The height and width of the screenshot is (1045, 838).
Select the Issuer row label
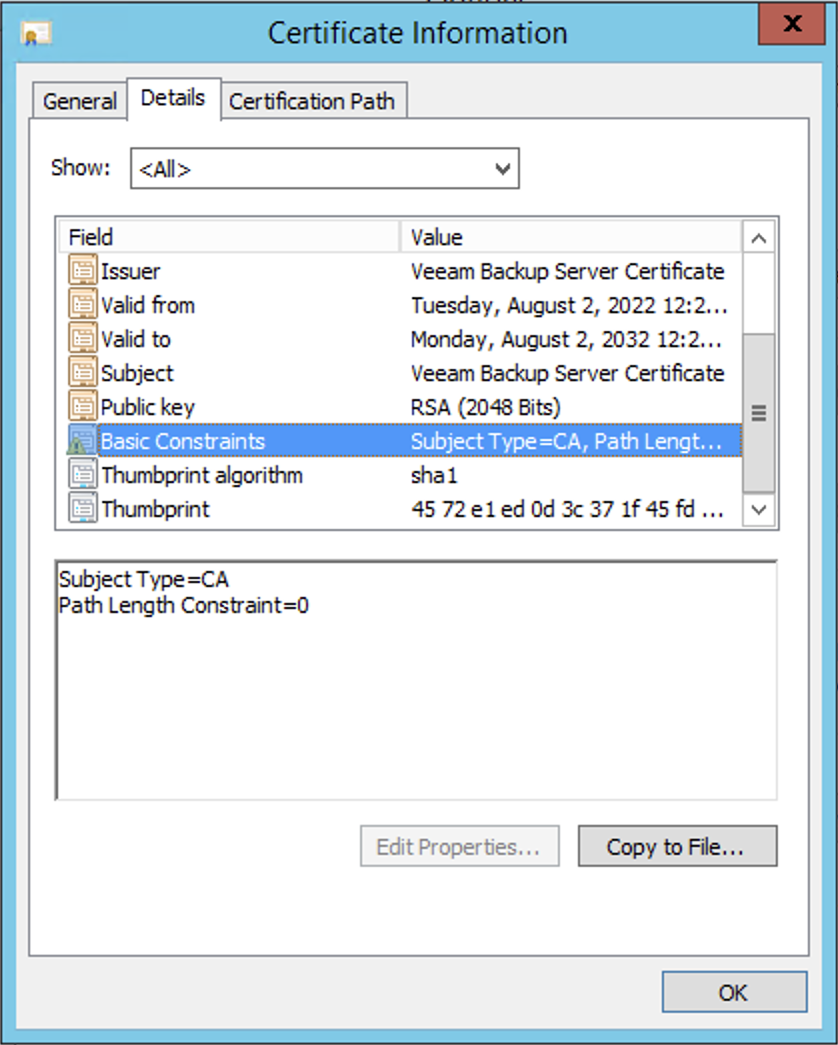[131, 271]
